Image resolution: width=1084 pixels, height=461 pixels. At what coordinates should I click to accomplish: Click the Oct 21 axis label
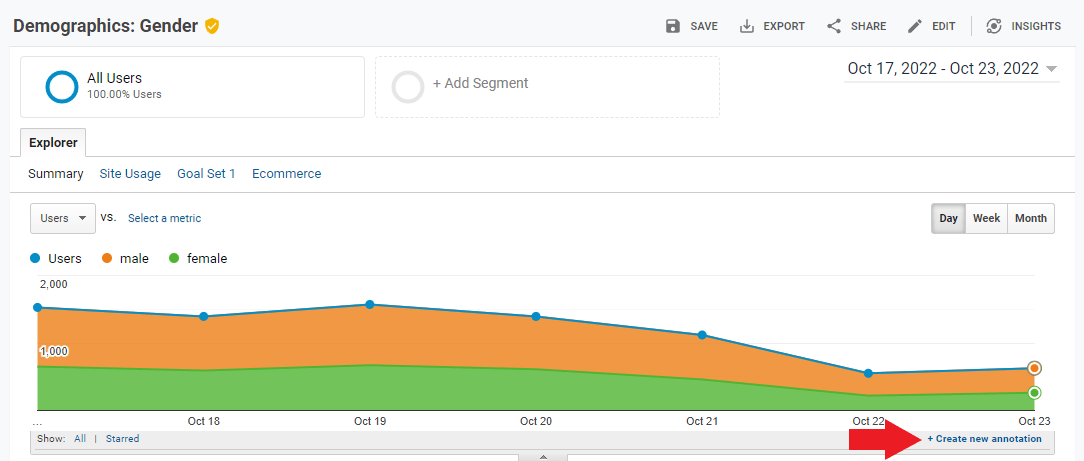click(702, 421)
